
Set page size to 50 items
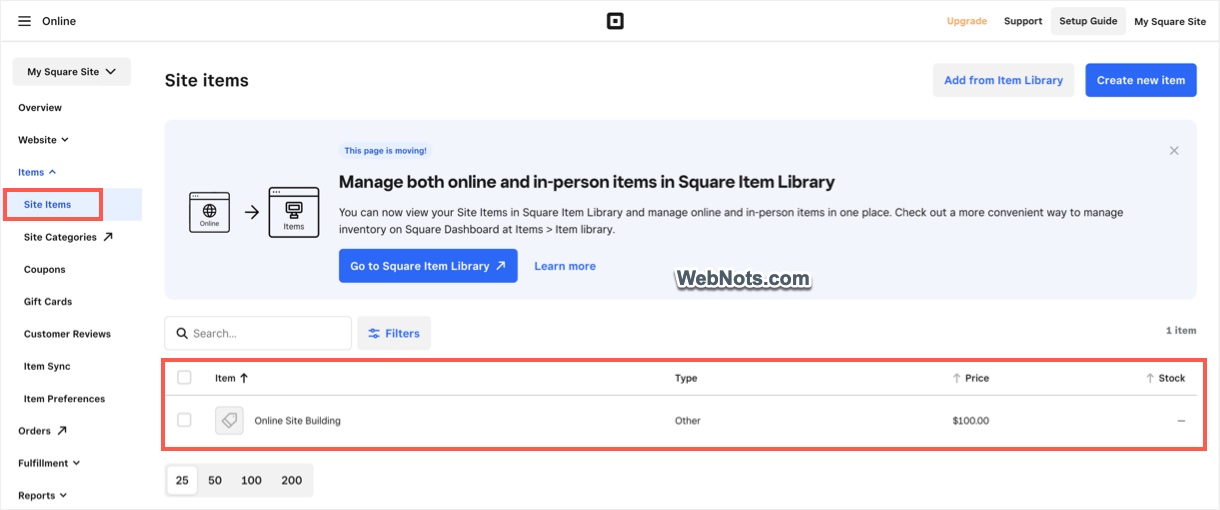pos(215,480)
